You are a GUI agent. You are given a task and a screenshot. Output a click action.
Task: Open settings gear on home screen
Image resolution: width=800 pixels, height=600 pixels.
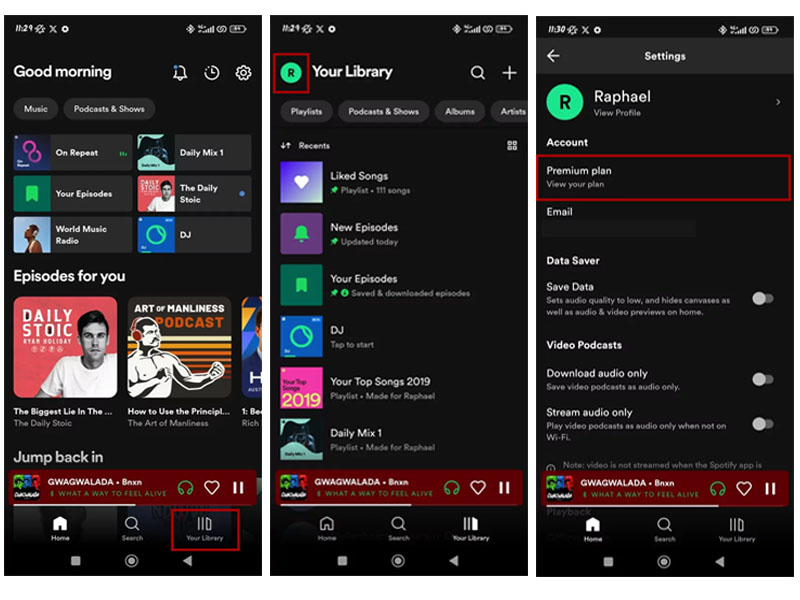pyautogui.click(x=243, y=73)
